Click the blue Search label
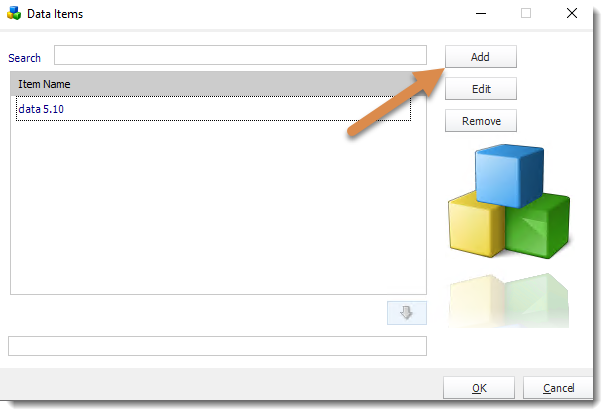The width and height of the screenshot is (608, 416). (24, 58)
